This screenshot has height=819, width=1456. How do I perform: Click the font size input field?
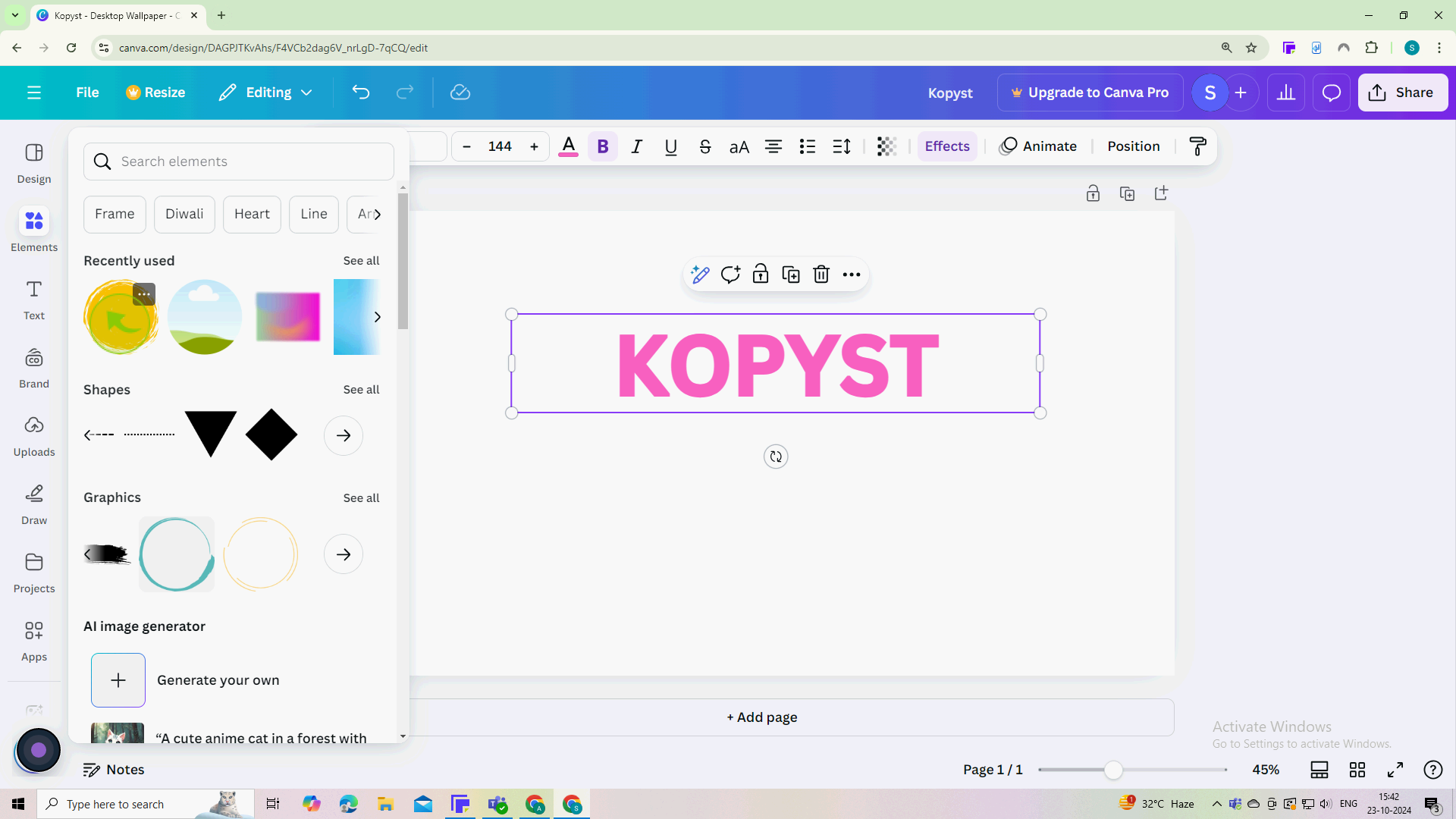[x=500, y=146]
